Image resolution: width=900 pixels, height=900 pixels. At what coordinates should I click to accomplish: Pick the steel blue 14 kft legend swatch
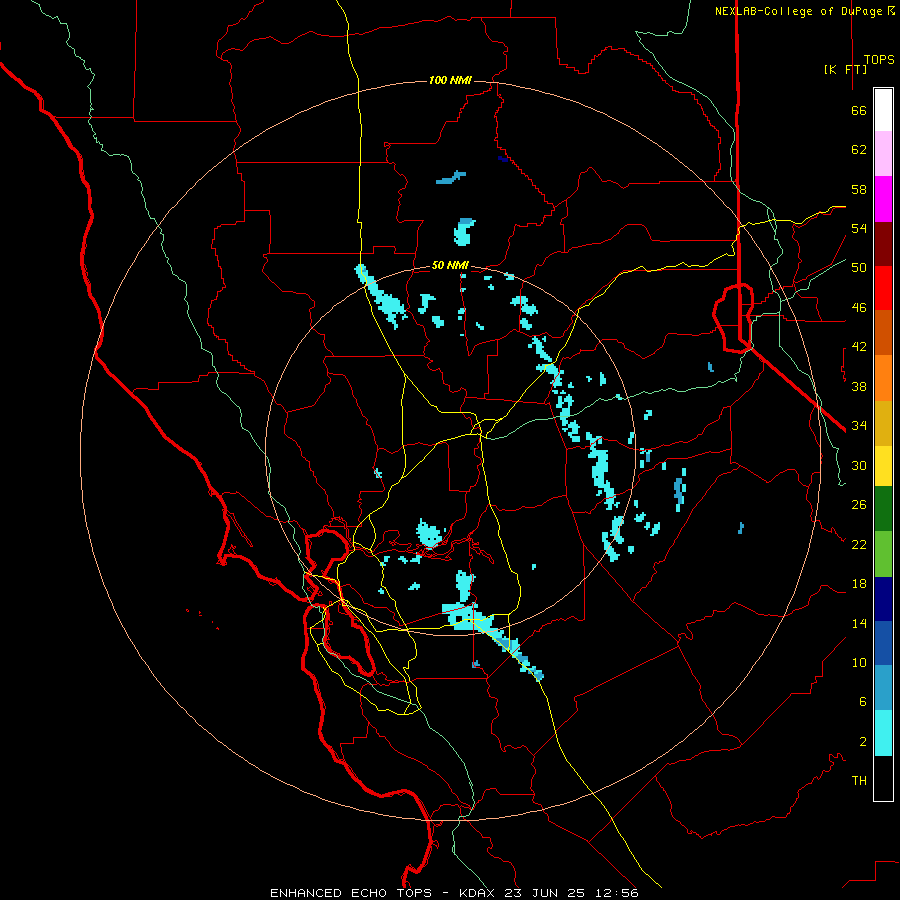tap(883, 688)
